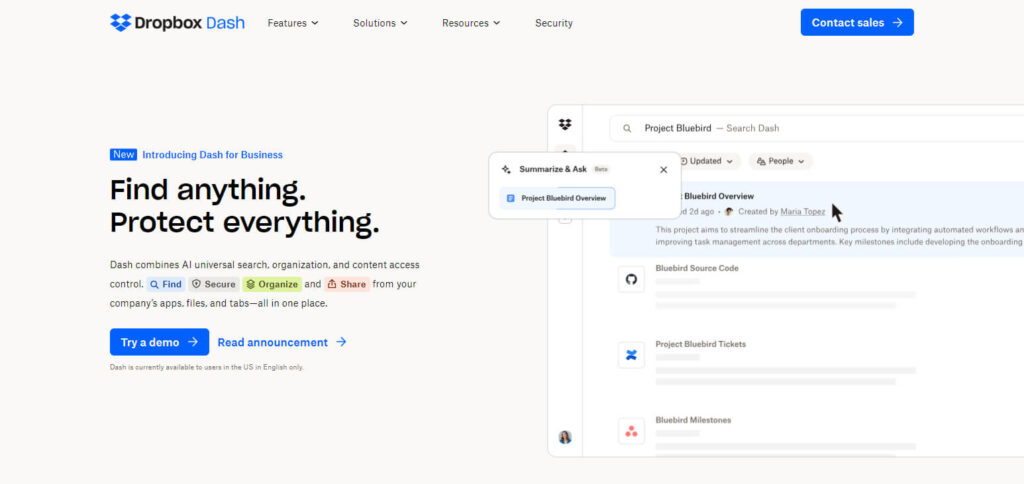The height and width of the screenshot is (484, 1024).
Task: Click the Bluebird Overview result title
Action: [718, 196]
